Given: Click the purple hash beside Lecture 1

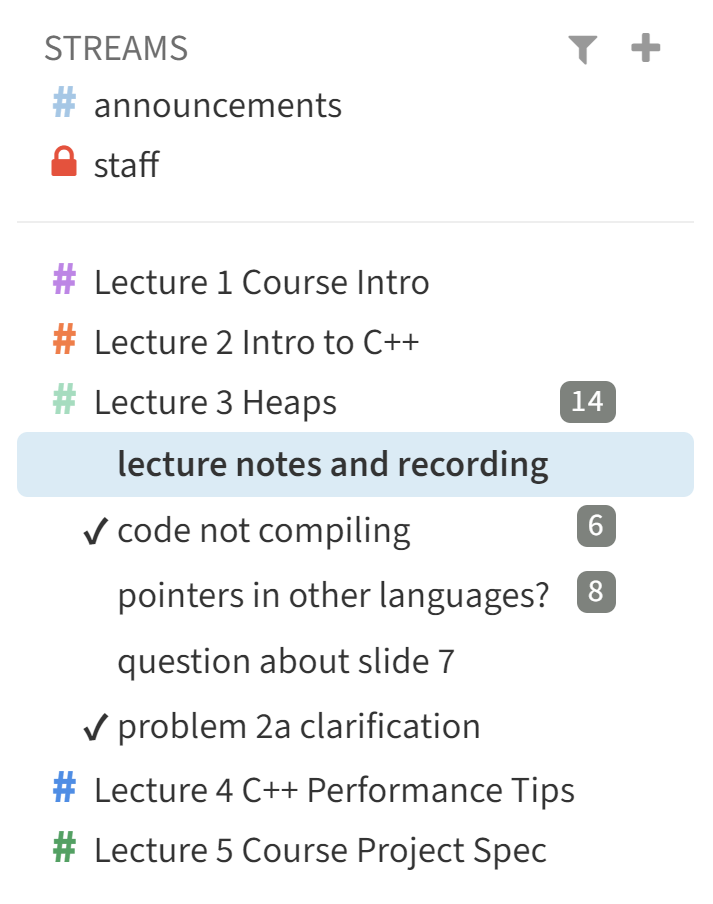Looking at the screenshot, I should [x=64, y=281].
